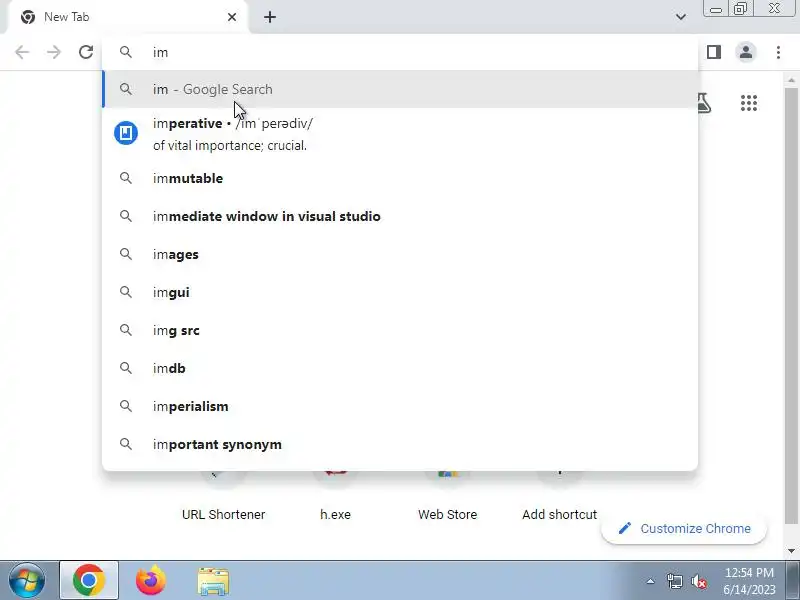Viewport: 800px width, 600px height.
Task: Open the Google apps grid icon
Action: pos(749,103)
